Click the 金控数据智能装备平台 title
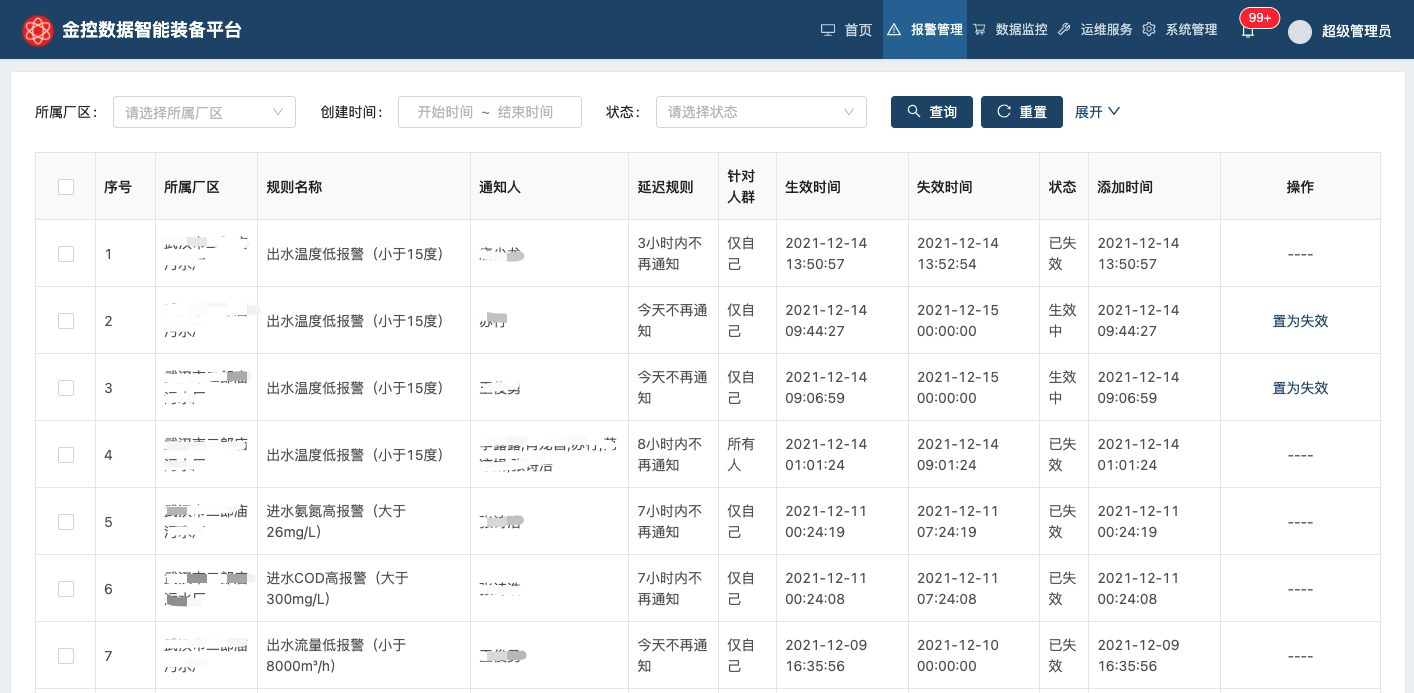This screenshot has height=693, width=1414. [152, 31]
